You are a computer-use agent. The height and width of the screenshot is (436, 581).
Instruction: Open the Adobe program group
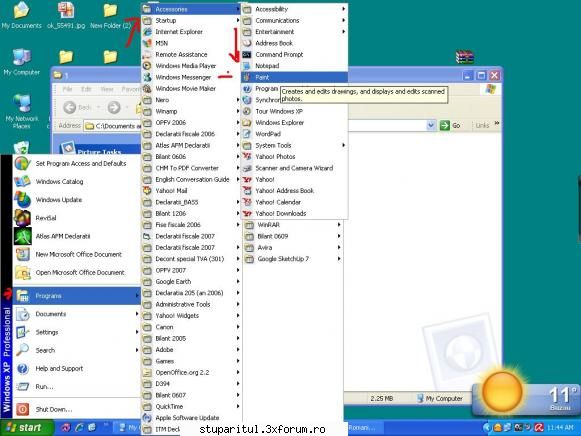tap(191, 349)
